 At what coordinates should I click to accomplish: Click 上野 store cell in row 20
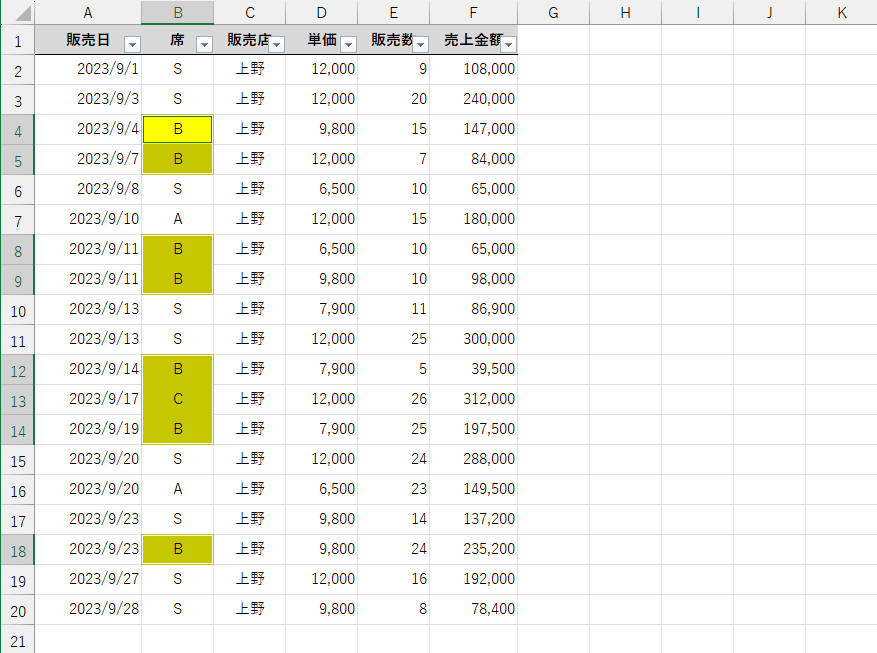coord(249,609)
